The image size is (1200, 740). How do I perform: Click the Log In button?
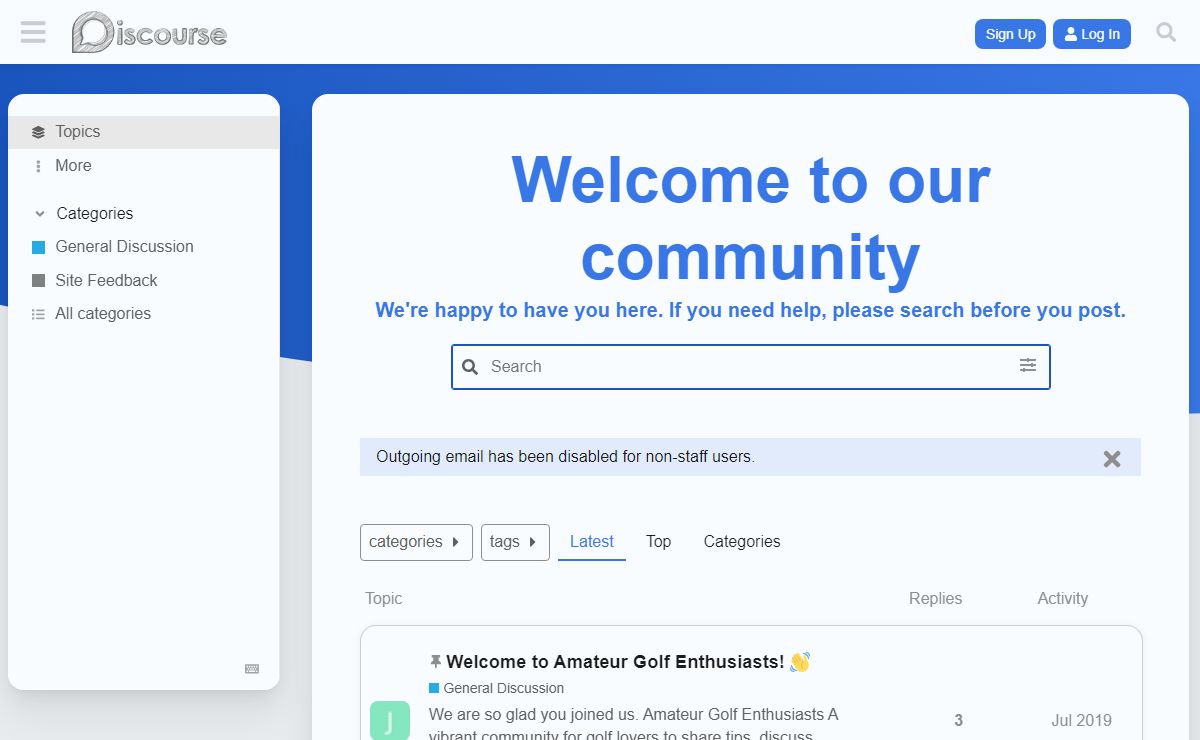(1092, 34)
